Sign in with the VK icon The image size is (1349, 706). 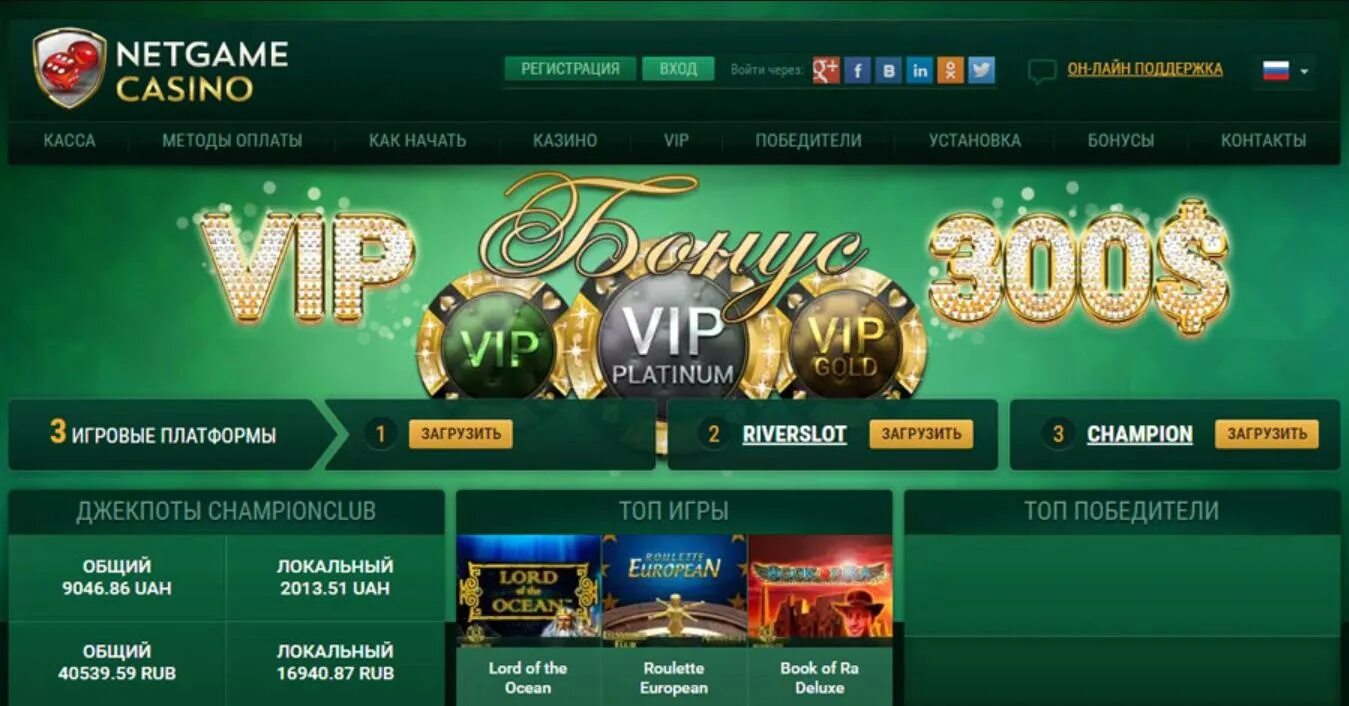click(x=888, y=70)
